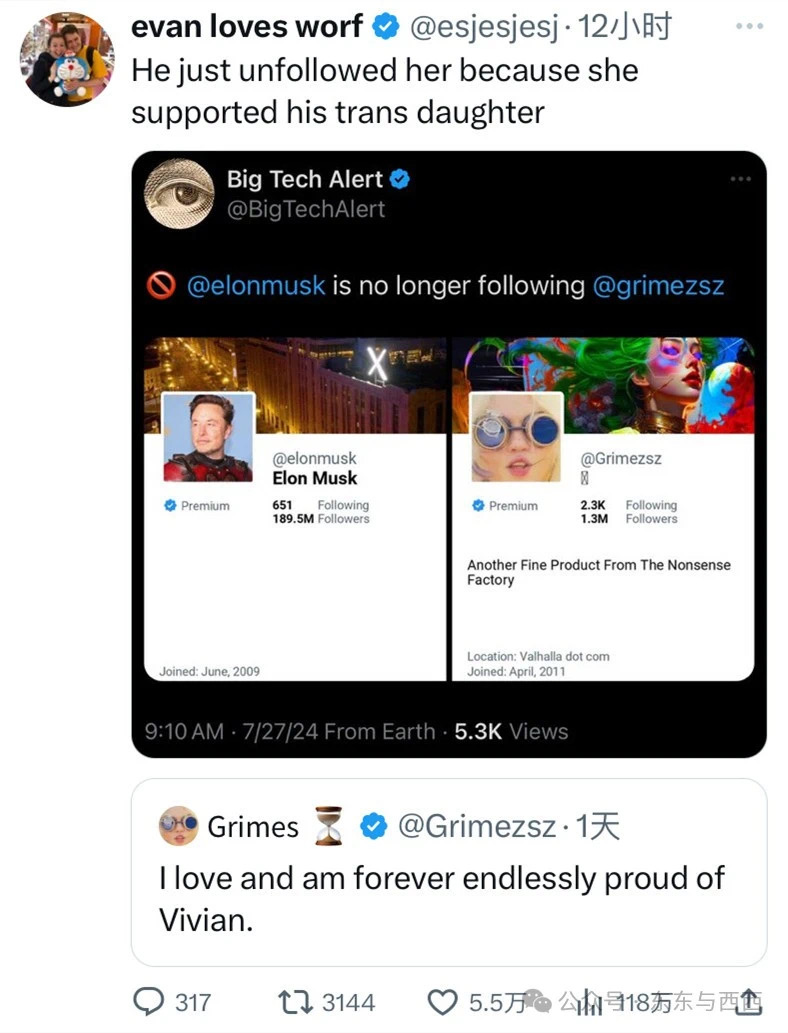Open the @grimezsz mention link
Viewport: 788px width, 1033px height.
[x=658, y=286]
